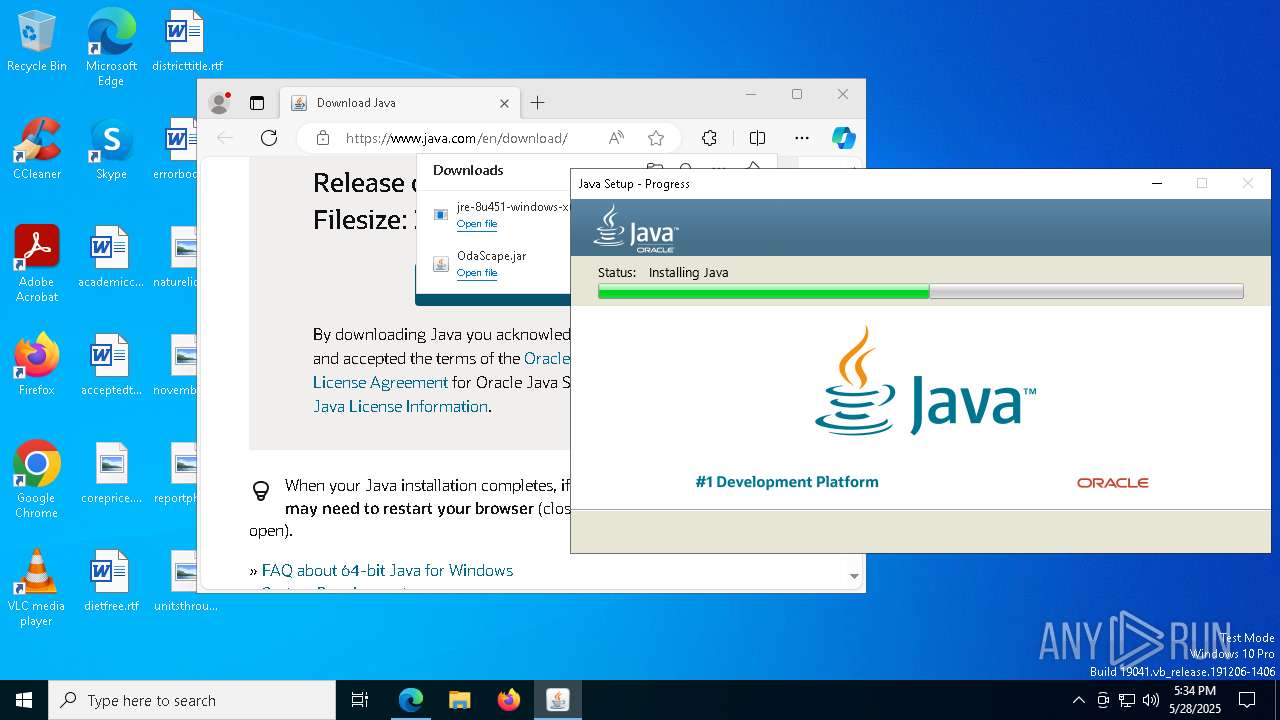Open Edge Extensions puzzle icon
Screen dimensions: 1280x720
click(x=709, y=138)
